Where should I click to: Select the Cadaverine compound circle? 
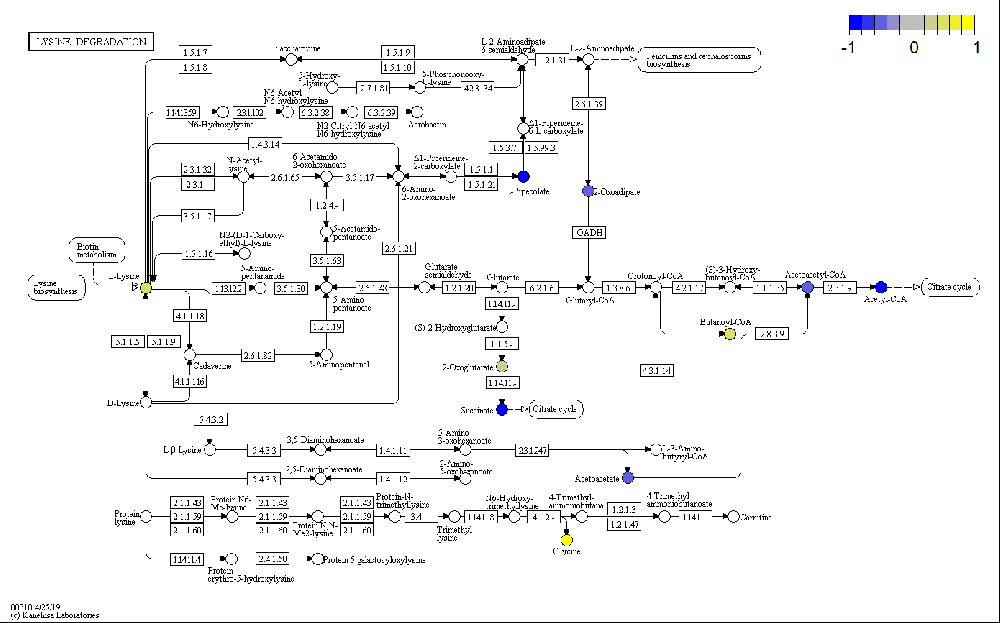tap(190, 353)
